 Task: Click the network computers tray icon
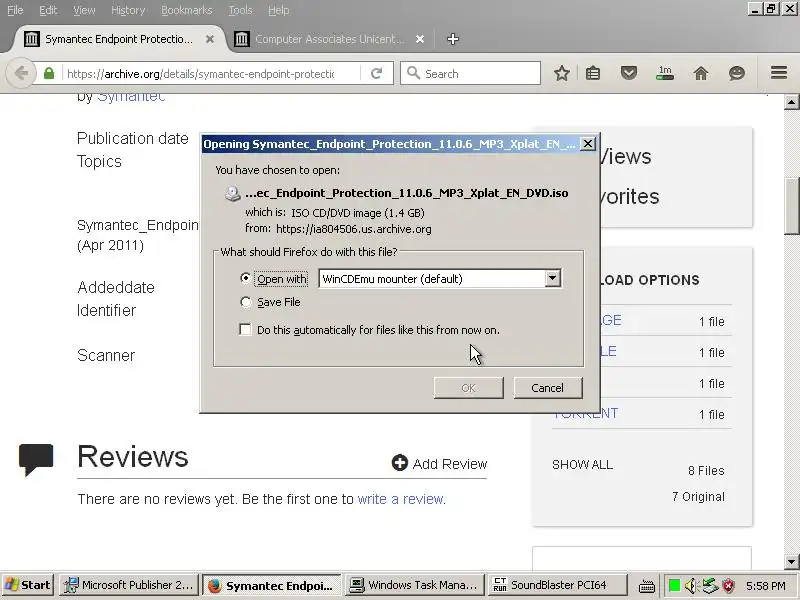point(710,585)
